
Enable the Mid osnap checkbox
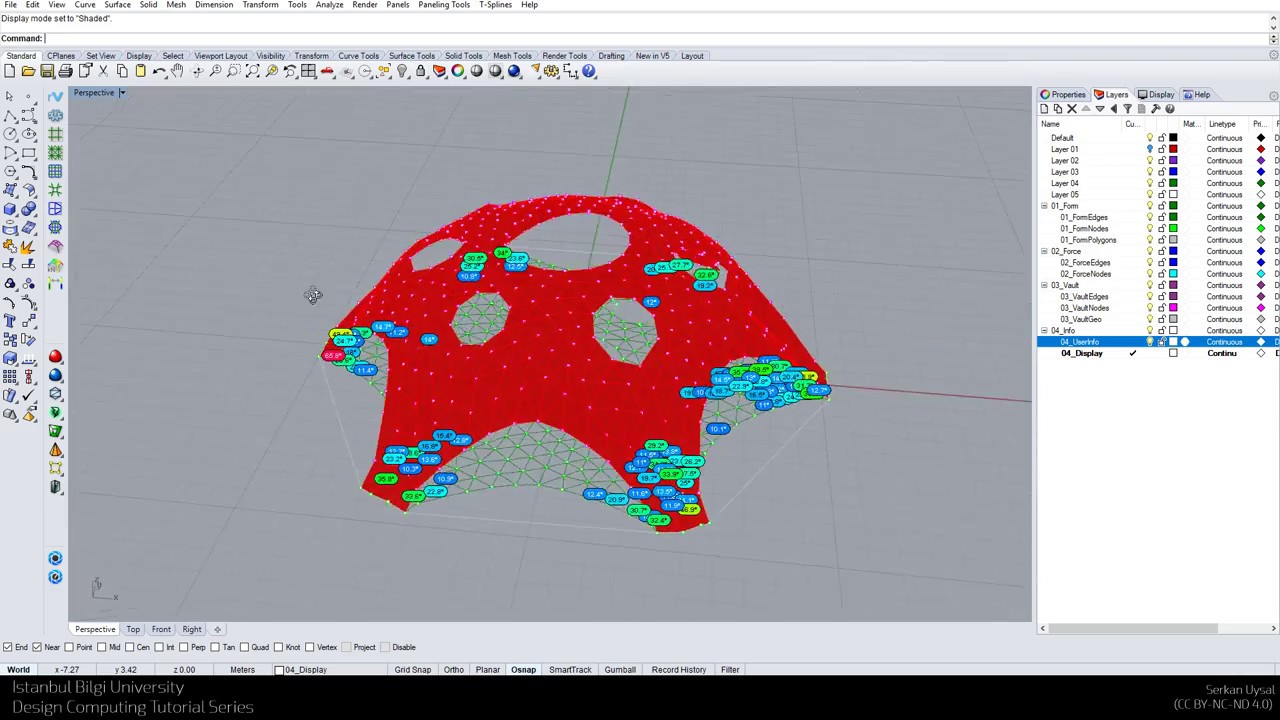(102, 647)
